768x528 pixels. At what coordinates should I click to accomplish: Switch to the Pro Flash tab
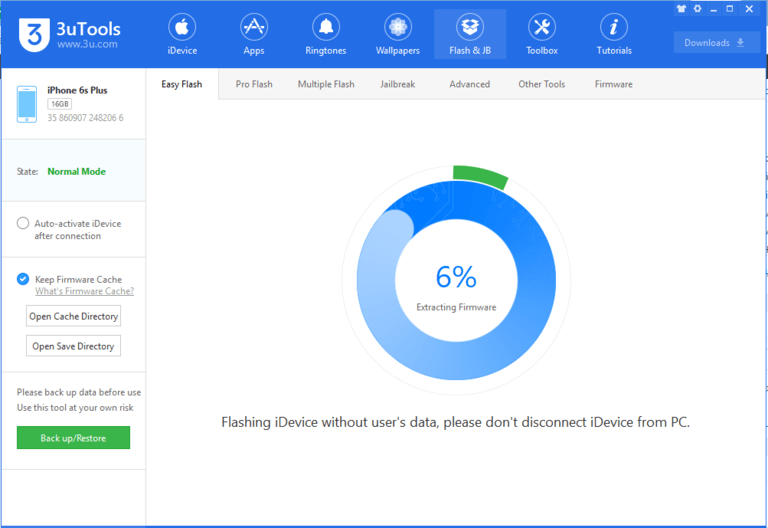point(254,84)
